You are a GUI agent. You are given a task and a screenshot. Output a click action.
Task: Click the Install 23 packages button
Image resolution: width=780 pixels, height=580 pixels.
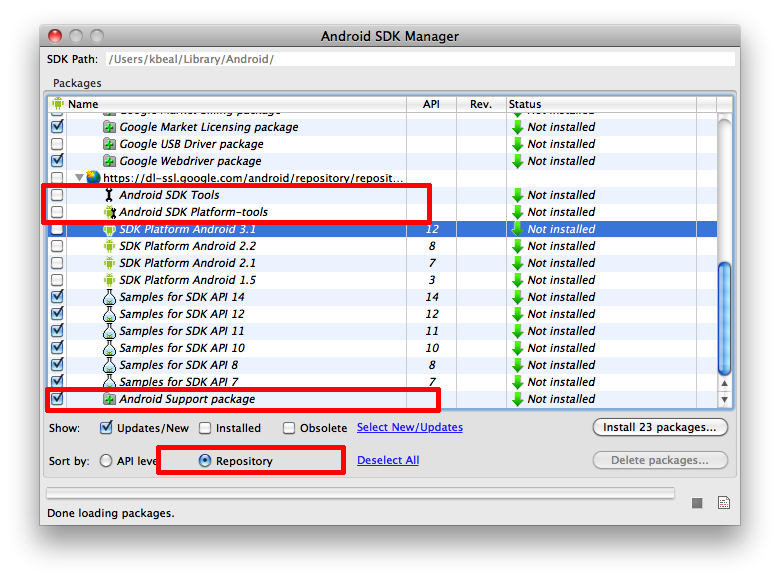point(660,427)
